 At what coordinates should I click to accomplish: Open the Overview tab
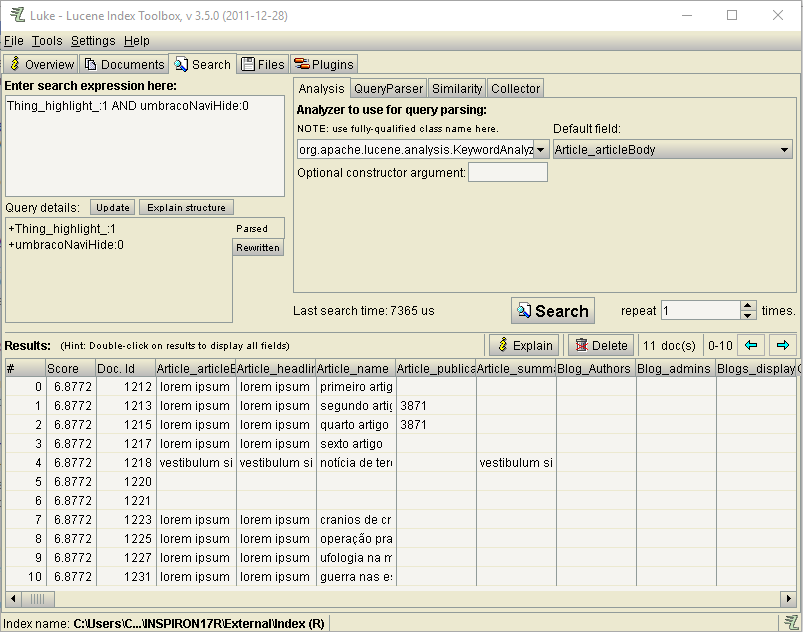[41, 64]
